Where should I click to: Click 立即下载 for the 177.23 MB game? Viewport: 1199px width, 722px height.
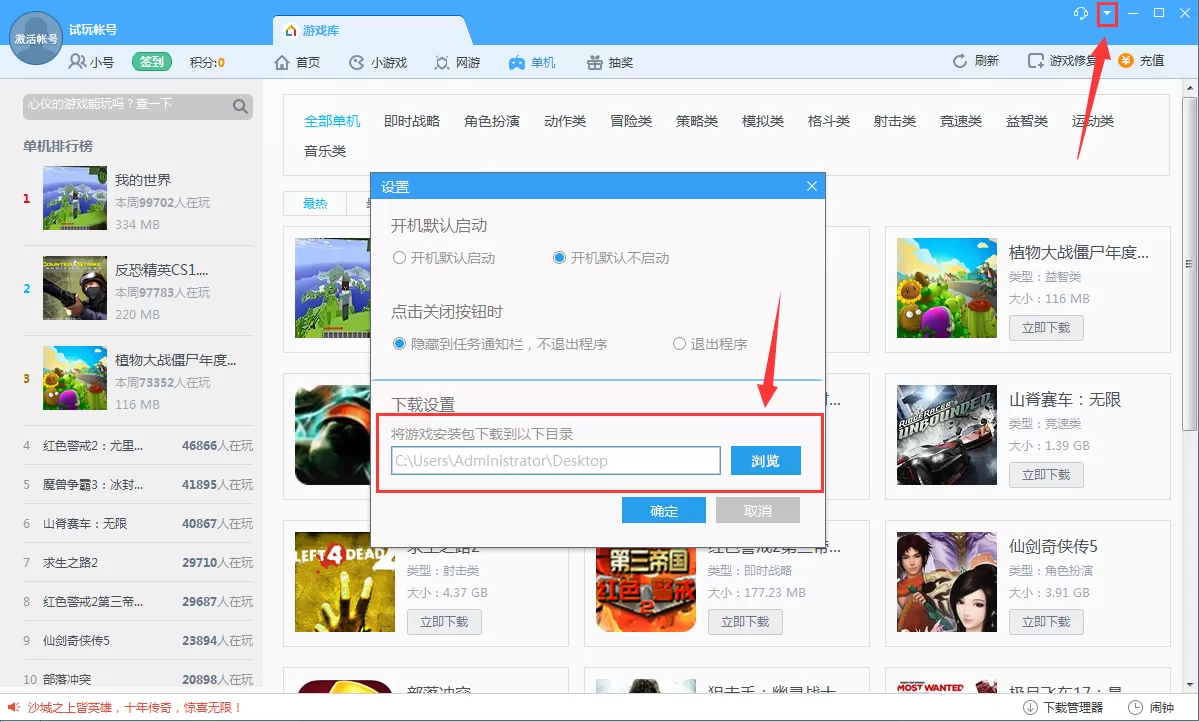pyautogui.click(x=746, y=622)
